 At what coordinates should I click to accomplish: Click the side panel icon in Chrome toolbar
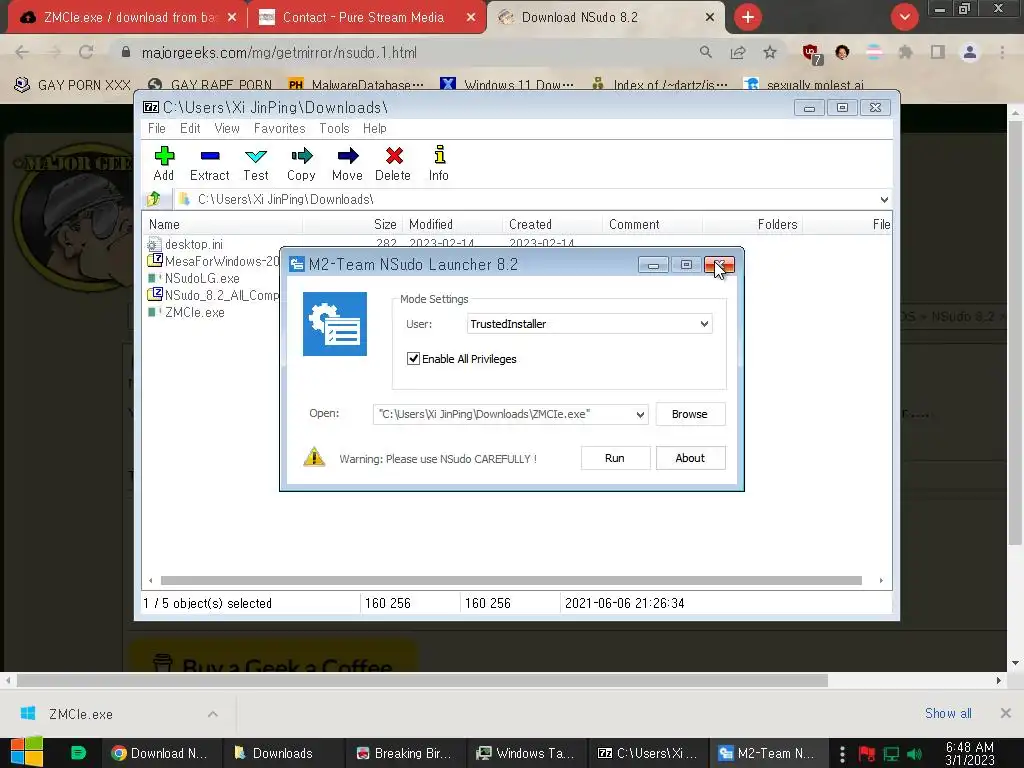[938, 52]
